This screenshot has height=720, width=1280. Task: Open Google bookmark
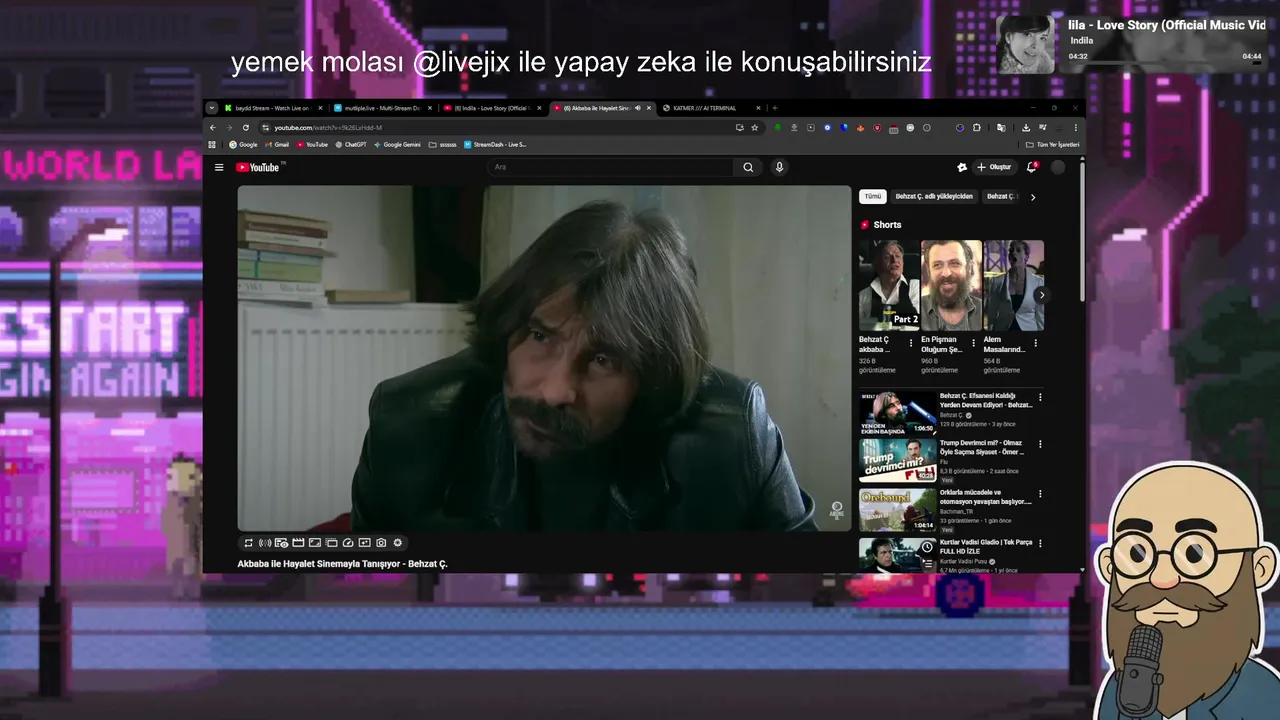coord(243,145)
